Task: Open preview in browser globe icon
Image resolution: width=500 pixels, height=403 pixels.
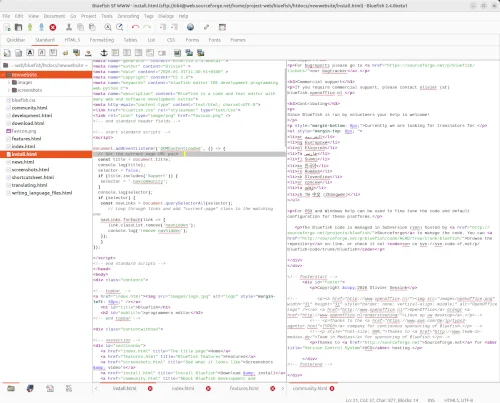Action: click(x=190, y=27)
